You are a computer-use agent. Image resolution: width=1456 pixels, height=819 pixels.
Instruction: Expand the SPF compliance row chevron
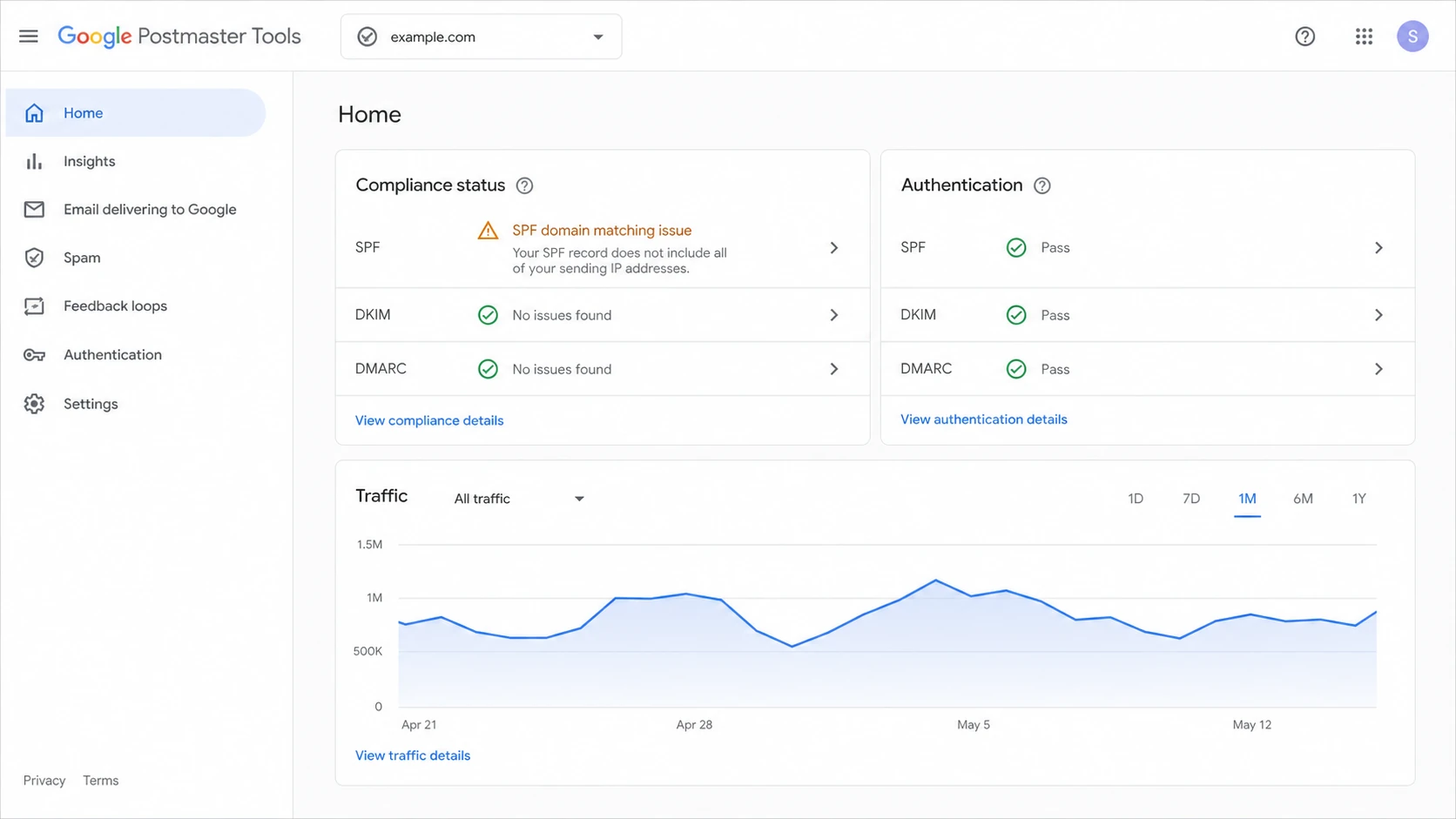[x=833, y=248]
